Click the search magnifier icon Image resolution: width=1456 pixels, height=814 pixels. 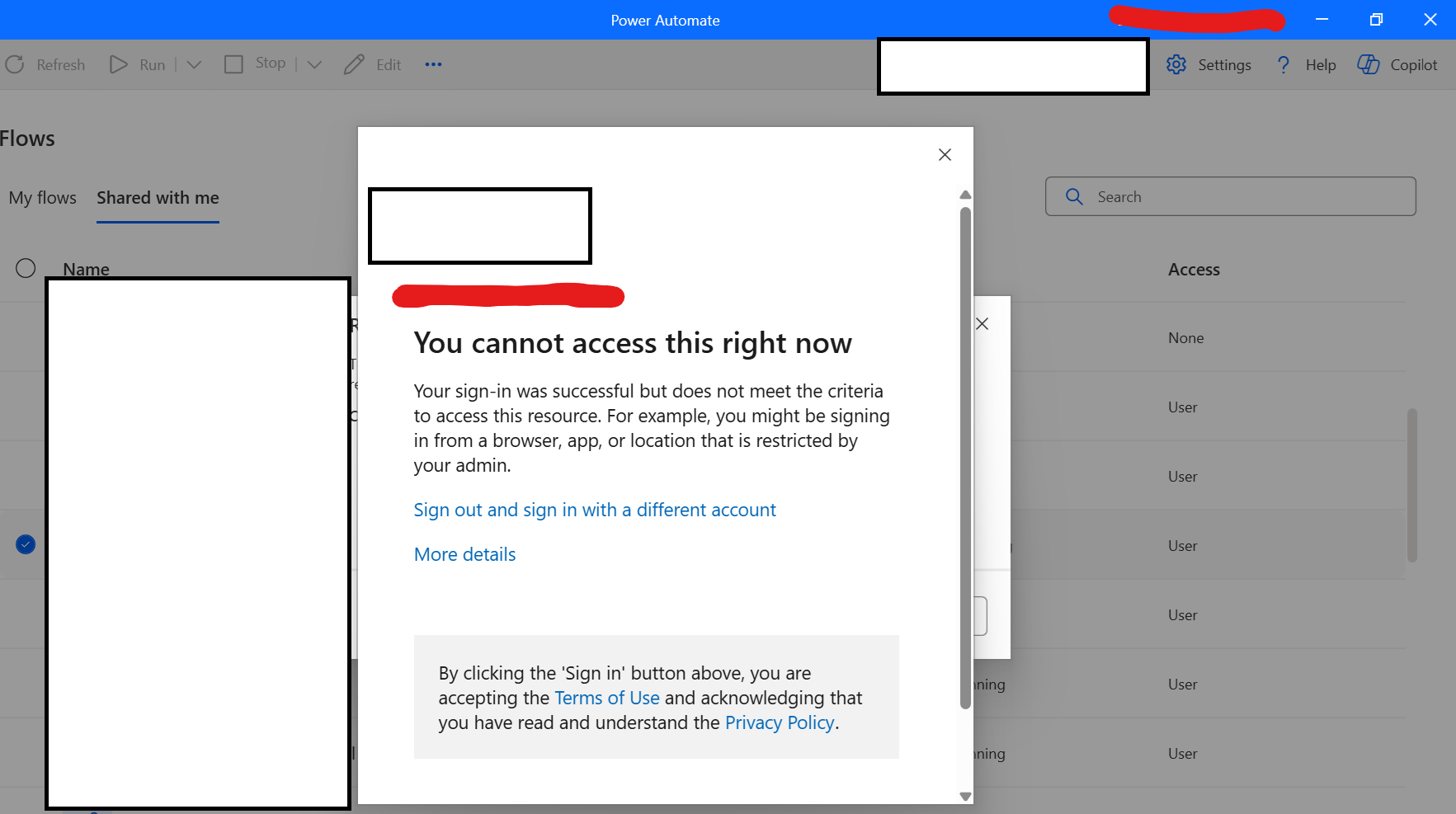coord(1073,196)
